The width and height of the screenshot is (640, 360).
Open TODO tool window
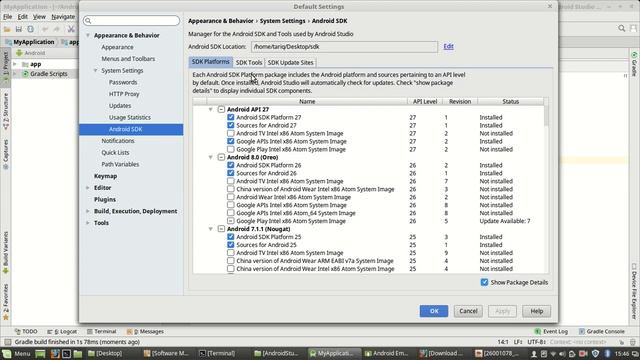coord(26,331)
